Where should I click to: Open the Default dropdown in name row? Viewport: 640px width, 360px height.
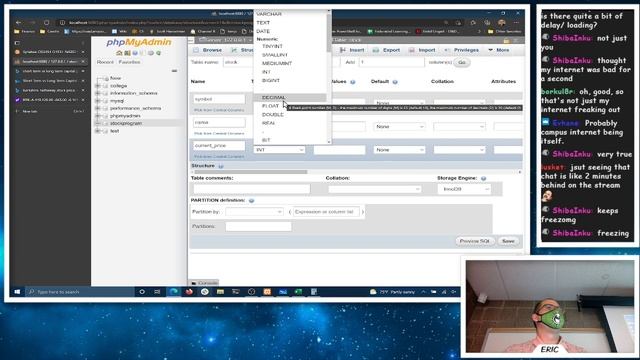click(399, 127)
